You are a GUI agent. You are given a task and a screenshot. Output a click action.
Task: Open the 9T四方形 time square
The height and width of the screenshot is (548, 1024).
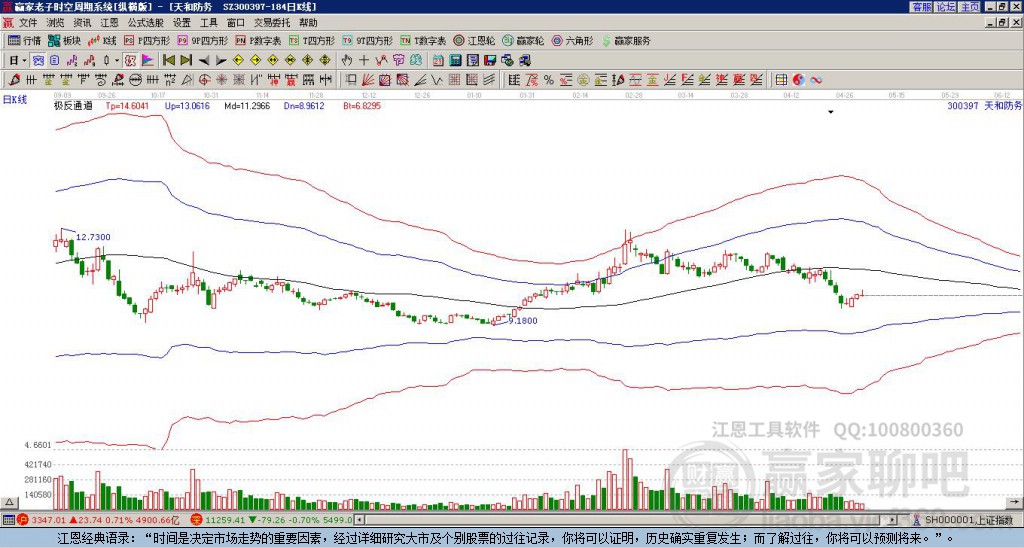(367, 40)
